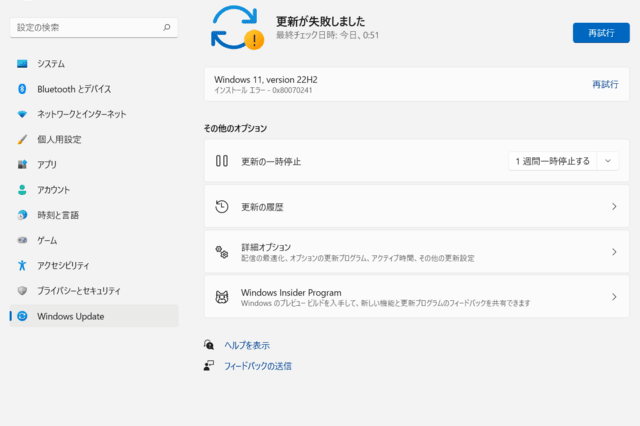
Task: Click the その他のオプション heading
Action: (x=236, y=128)
